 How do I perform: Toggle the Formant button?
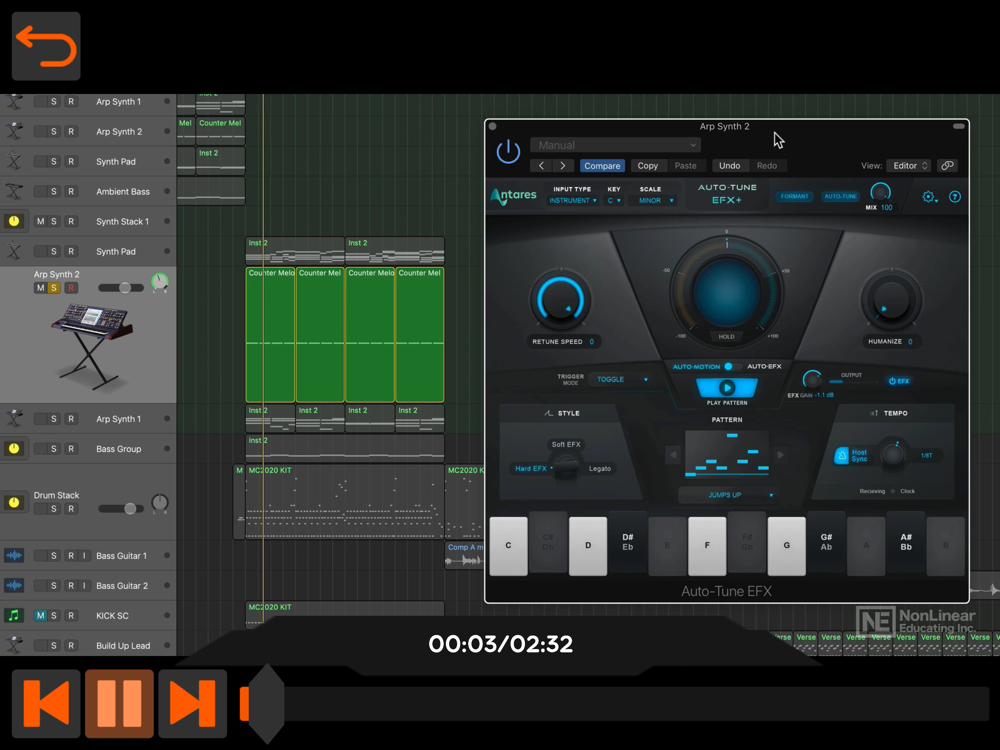(794, 196)
